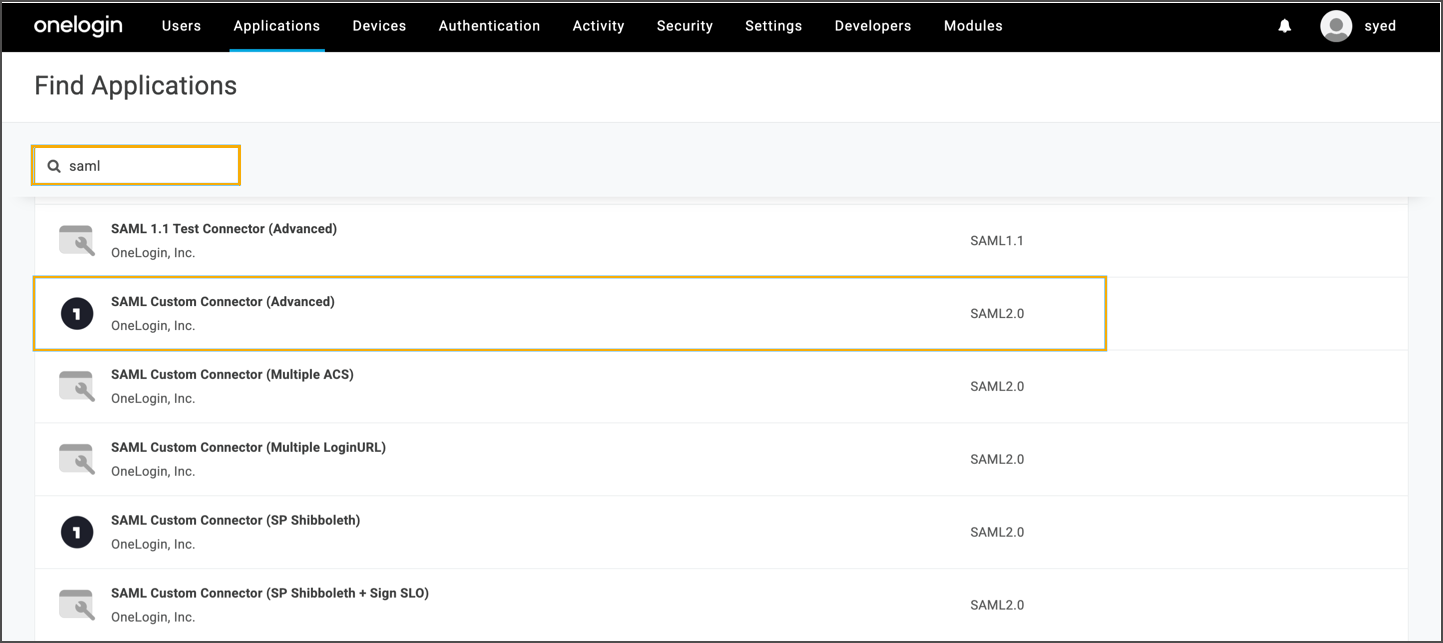Open the Users menu
Screen dimensions: 1443x643
pyautogui.click(x=181, y=26)
